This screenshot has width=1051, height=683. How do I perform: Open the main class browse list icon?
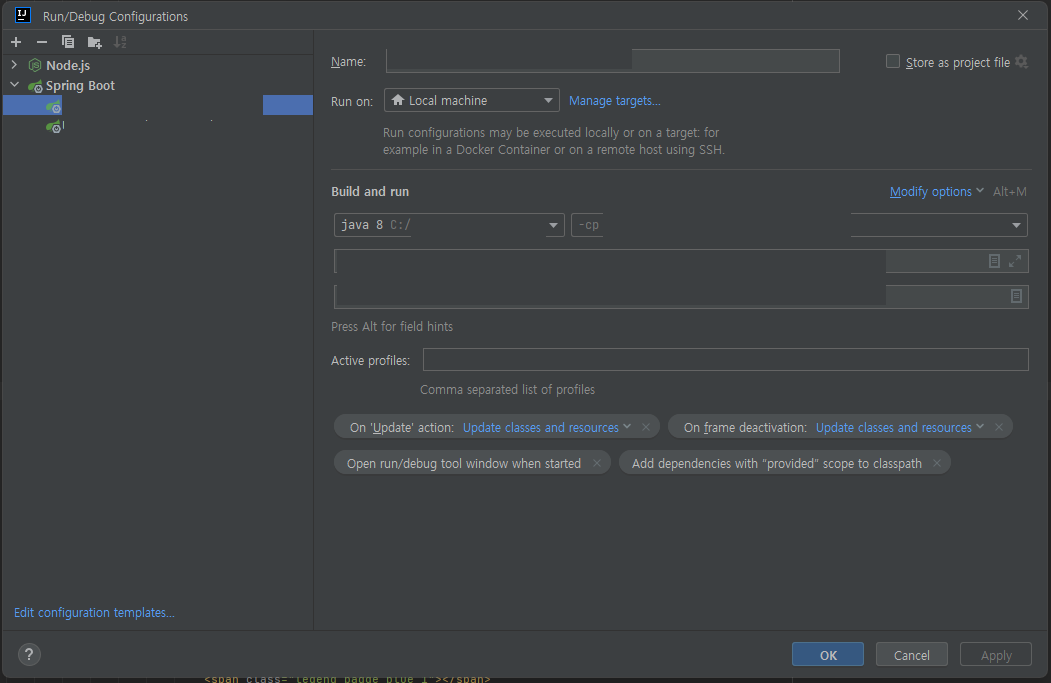tap(995, 261)
